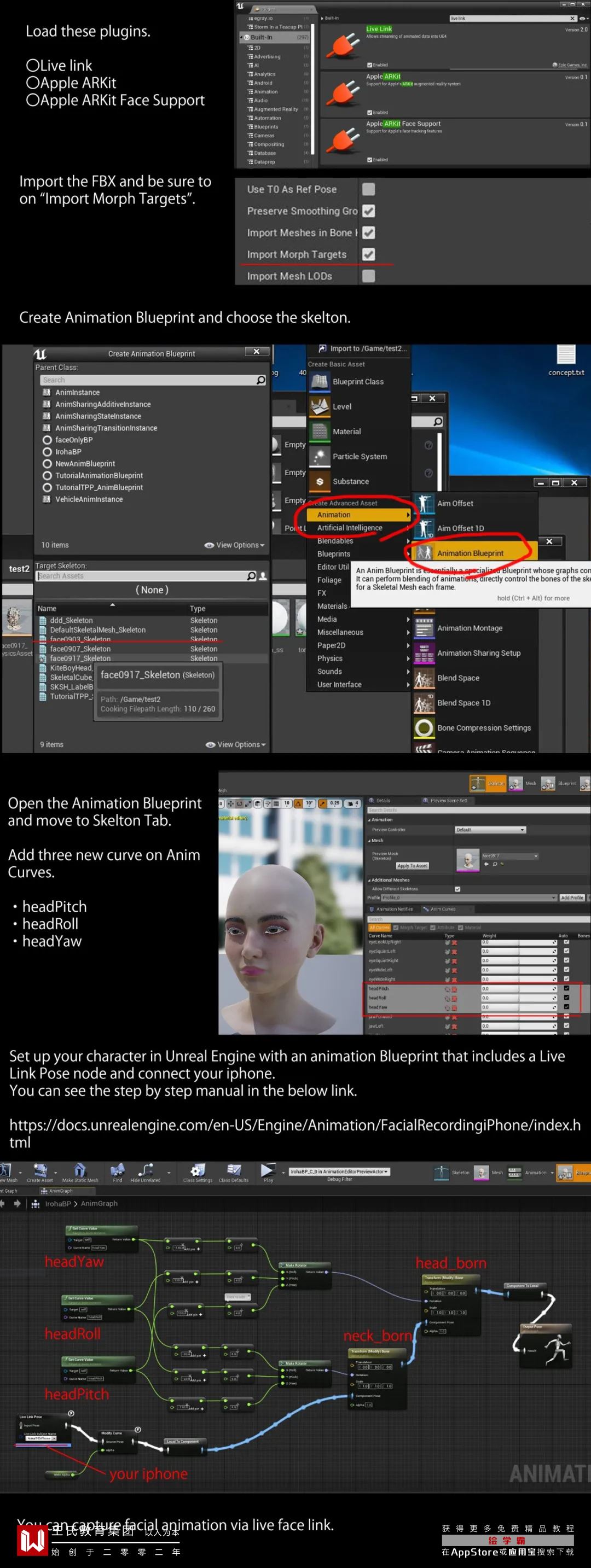Enable Import Mesh LODs checkbox
This screenshot has height=1568, width=591.
point(369,276)
